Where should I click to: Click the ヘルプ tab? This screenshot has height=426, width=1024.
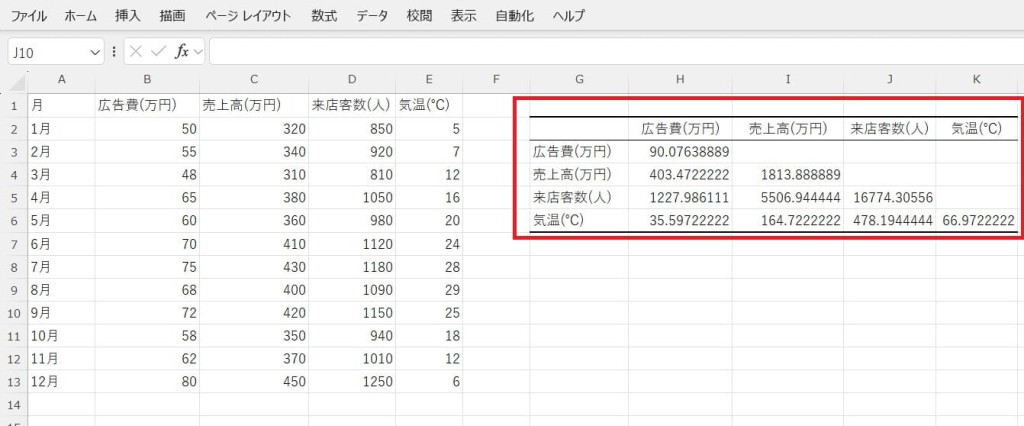tap(569, 16)
